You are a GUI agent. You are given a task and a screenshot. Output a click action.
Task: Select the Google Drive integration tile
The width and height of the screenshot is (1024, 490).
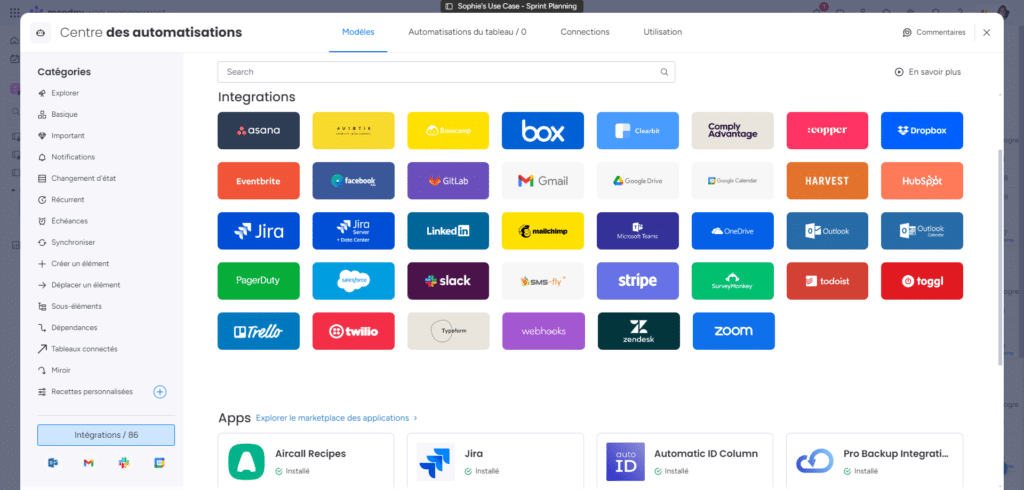tap(637, 181)
